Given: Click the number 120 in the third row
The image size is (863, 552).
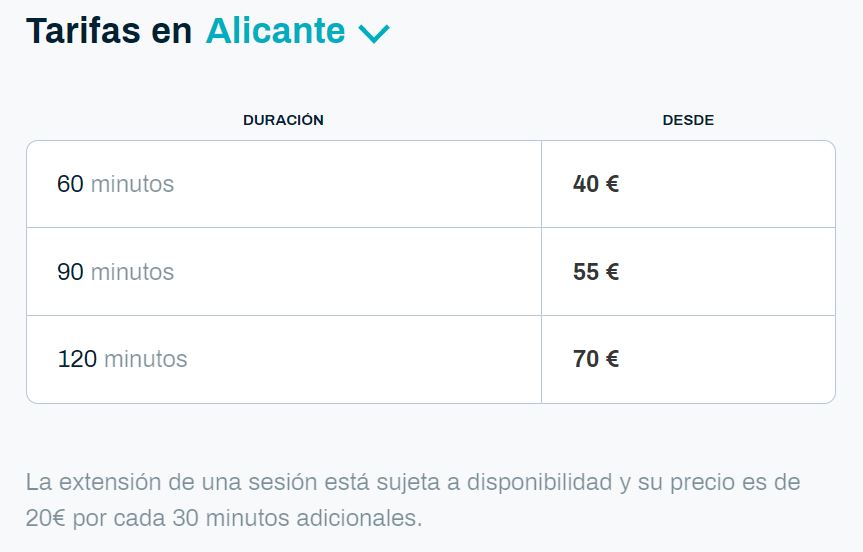Looking at the screenshot, I should (77, 359).
